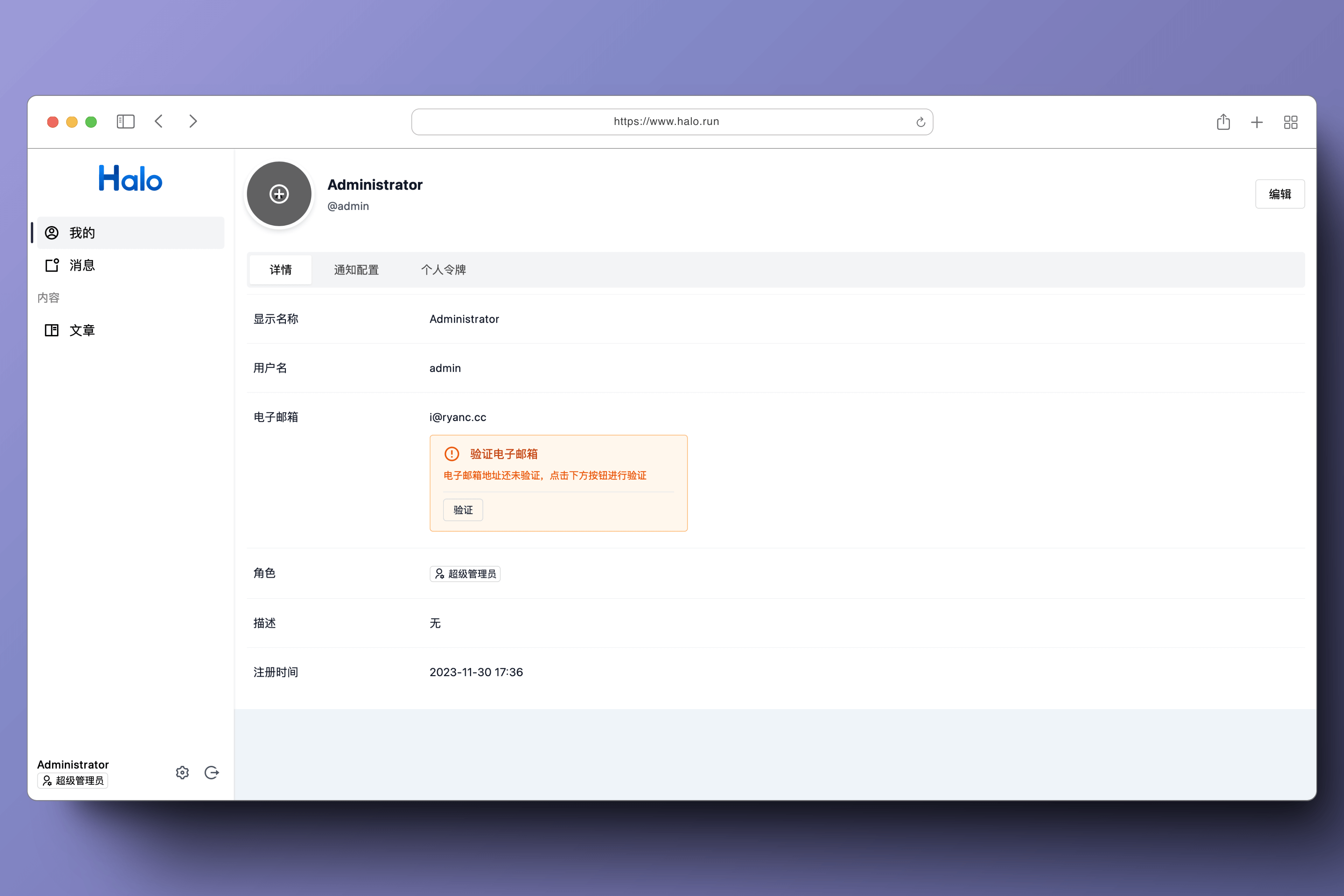Show the tab overview grid icon
Viewport: 1344px width, 896px height.
point(1290,122)
